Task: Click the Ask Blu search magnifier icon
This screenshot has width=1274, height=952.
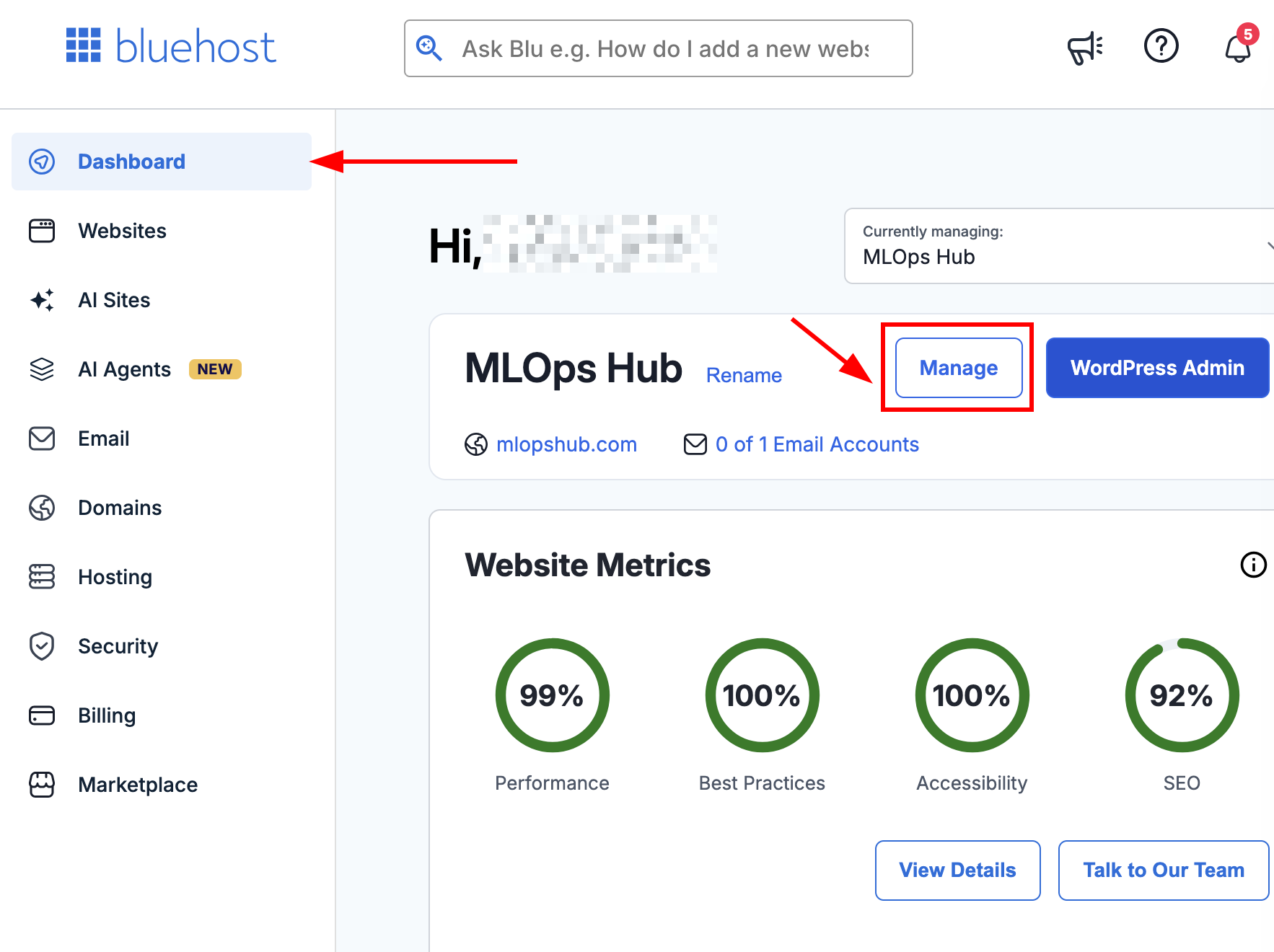Action: [x=429, y=48]
